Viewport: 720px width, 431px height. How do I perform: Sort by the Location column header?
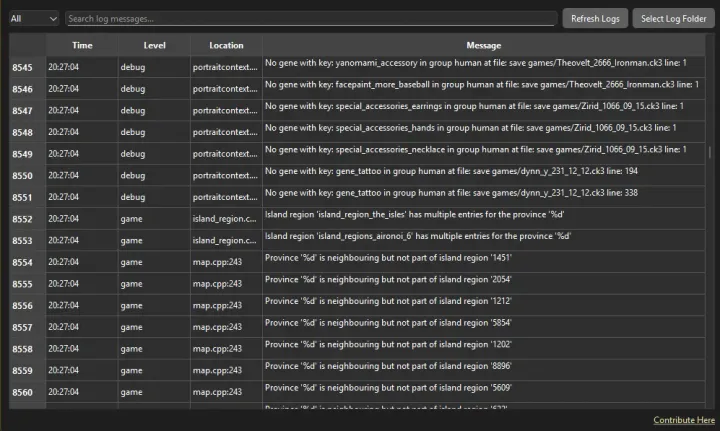pos(226,45)
